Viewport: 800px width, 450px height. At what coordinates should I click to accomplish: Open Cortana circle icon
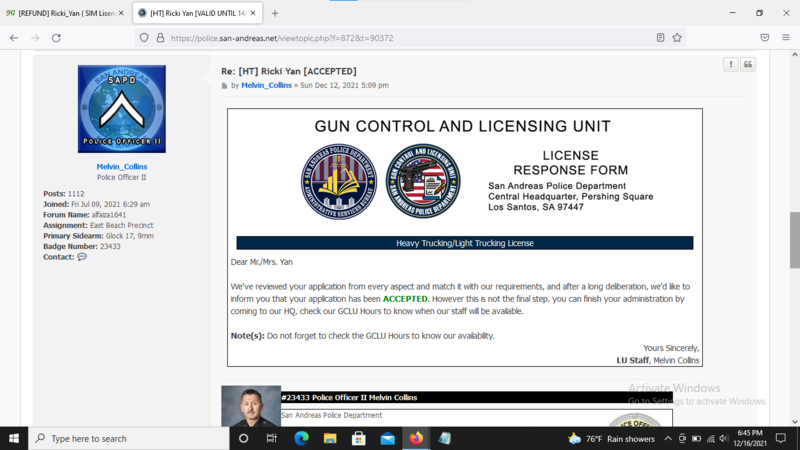pyautogui.click(x=243, y=438)
